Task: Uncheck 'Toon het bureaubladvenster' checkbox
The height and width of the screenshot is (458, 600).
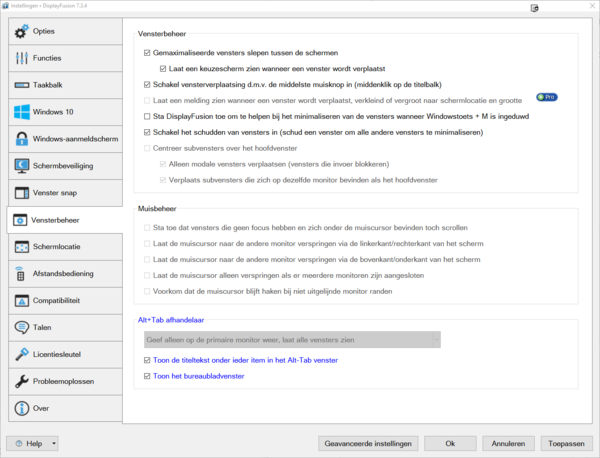Action: click(149, 376)
